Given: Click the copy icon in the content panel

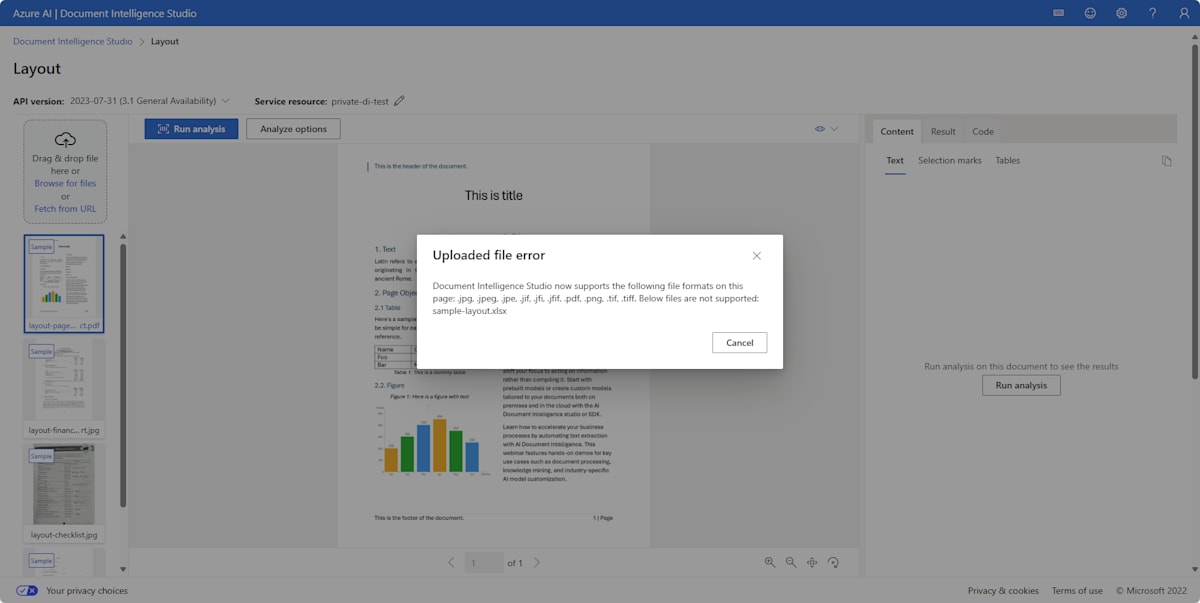Looking at the screenshot, I should [x=1166, y=161].
